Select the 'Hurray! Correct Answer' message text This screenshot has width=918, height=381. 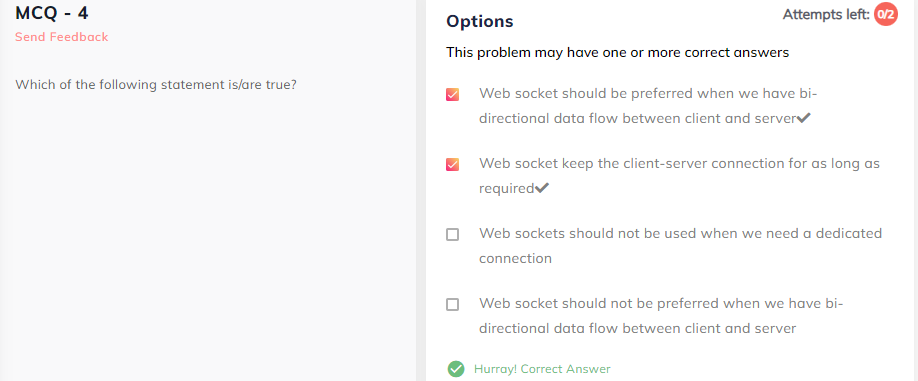542,369
